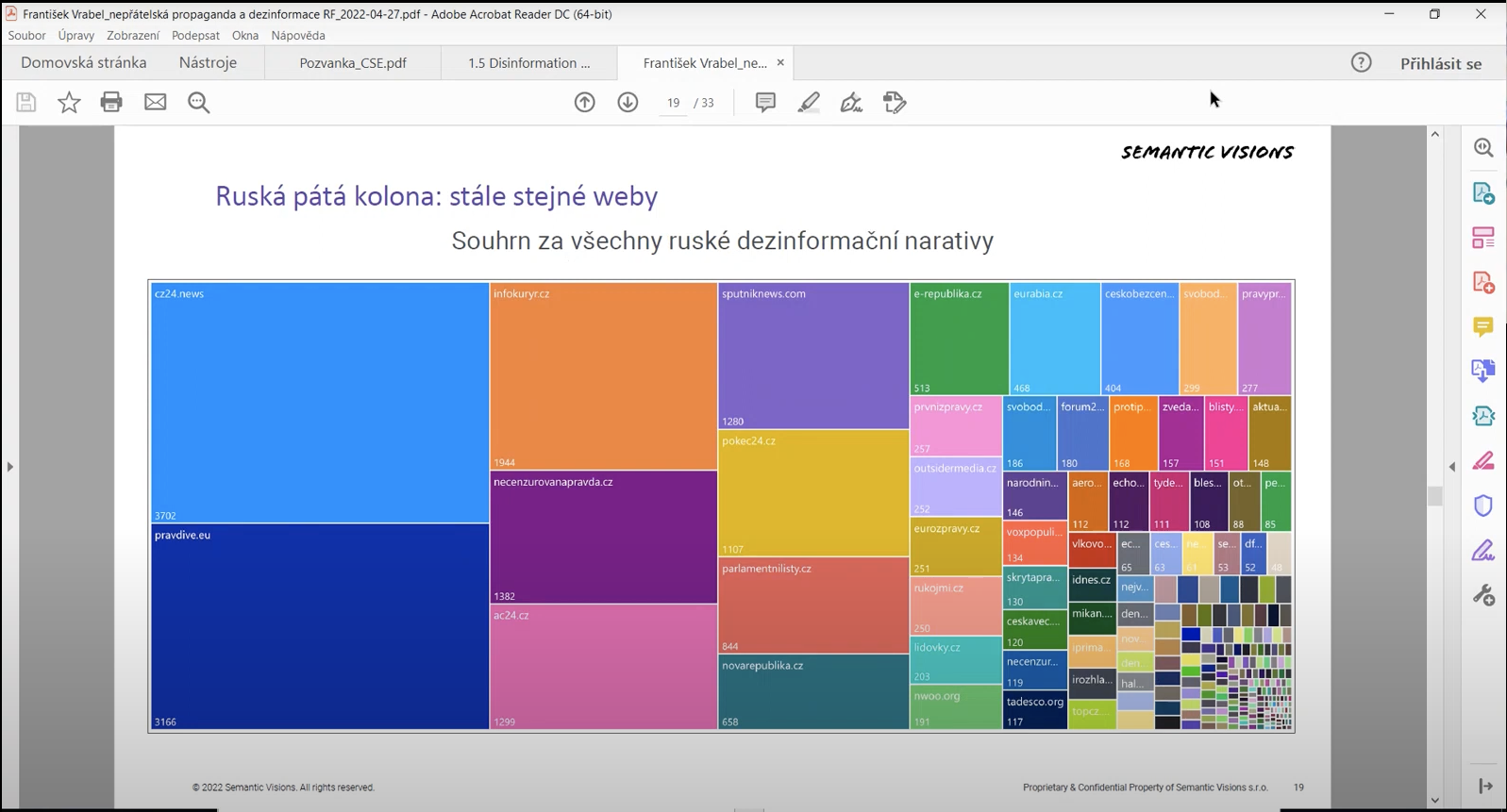Switch to the Nástroje tab
The height and width of the screenshot is (812, 1507).
208,62
